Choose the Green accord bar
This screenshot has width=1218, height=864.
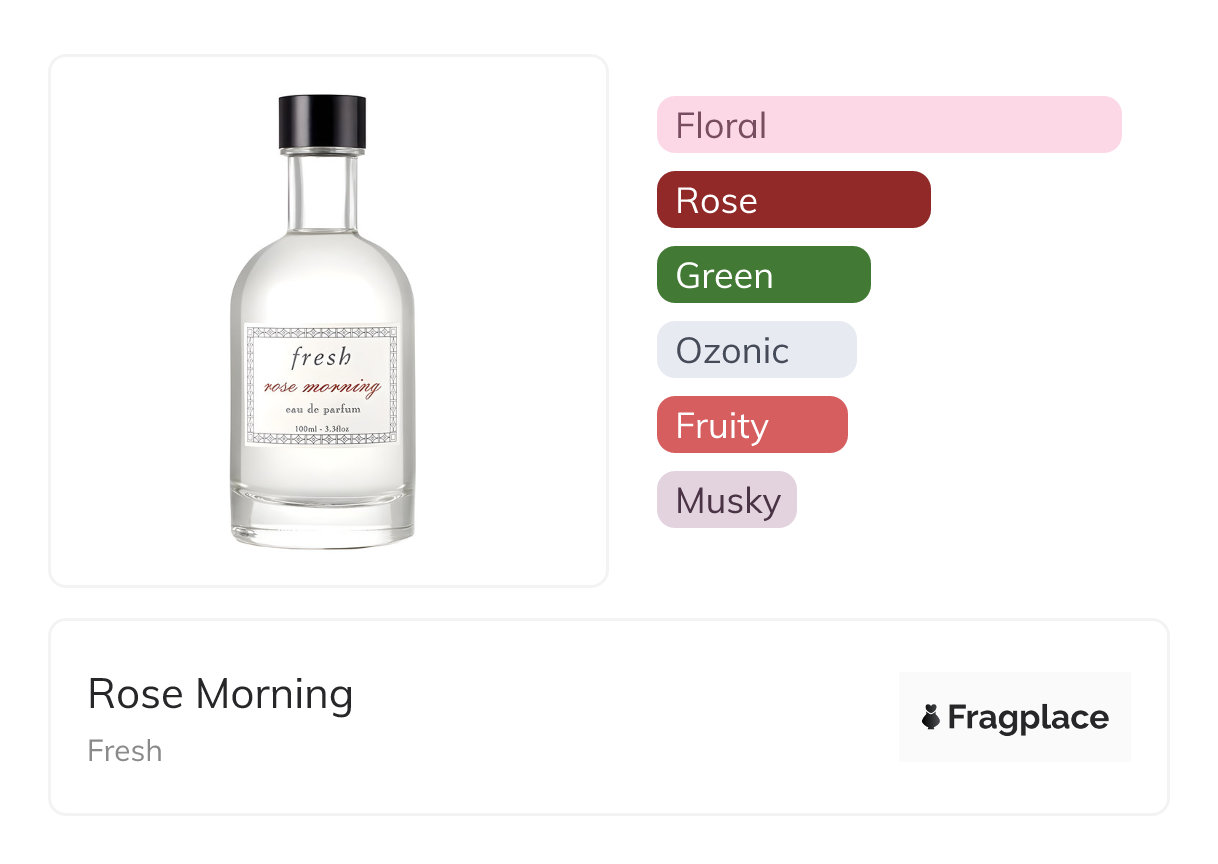point(763,275)
